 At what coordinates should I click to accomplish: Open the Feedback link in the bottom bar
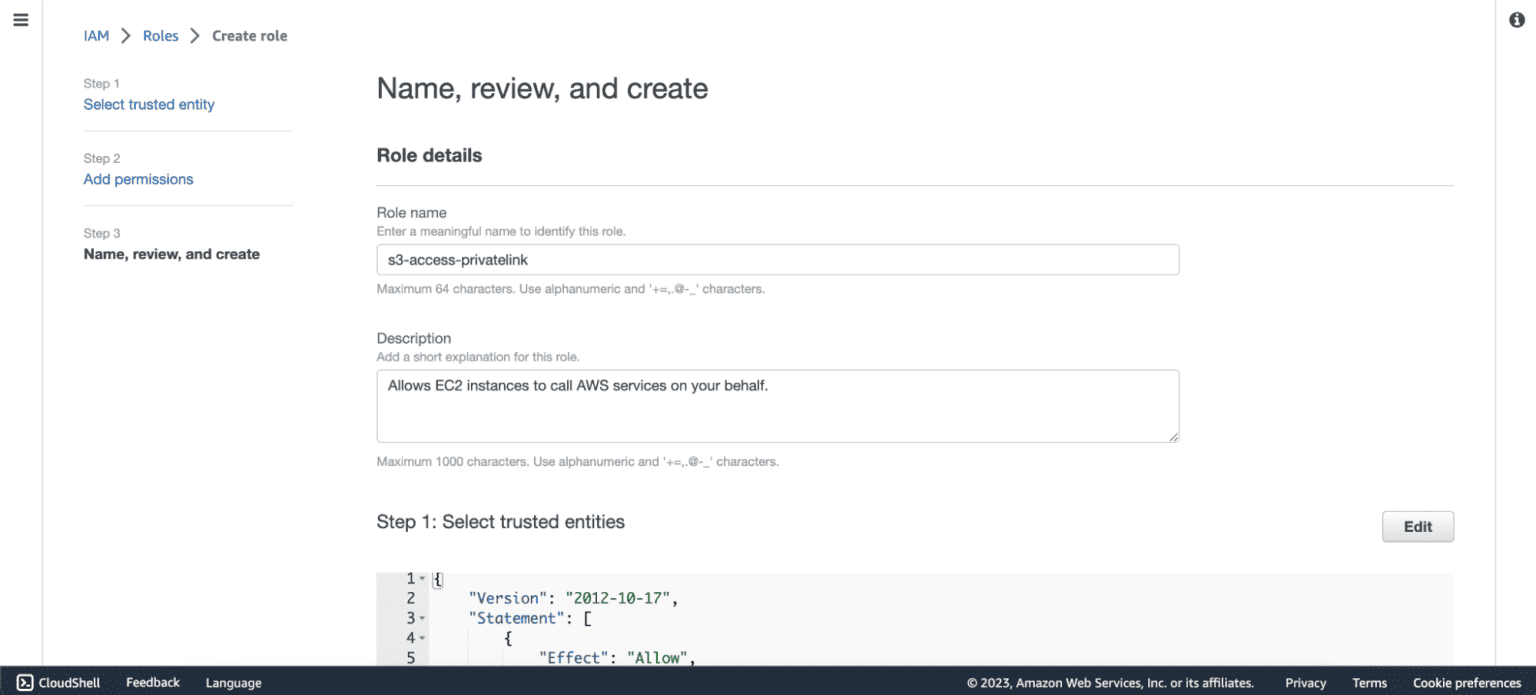[152, 683]
